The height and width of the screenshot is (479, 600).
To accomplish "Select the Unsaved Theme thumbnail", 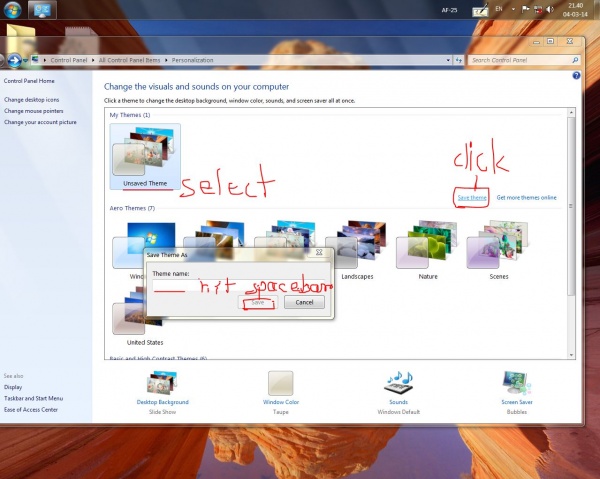I will [145, 156].
